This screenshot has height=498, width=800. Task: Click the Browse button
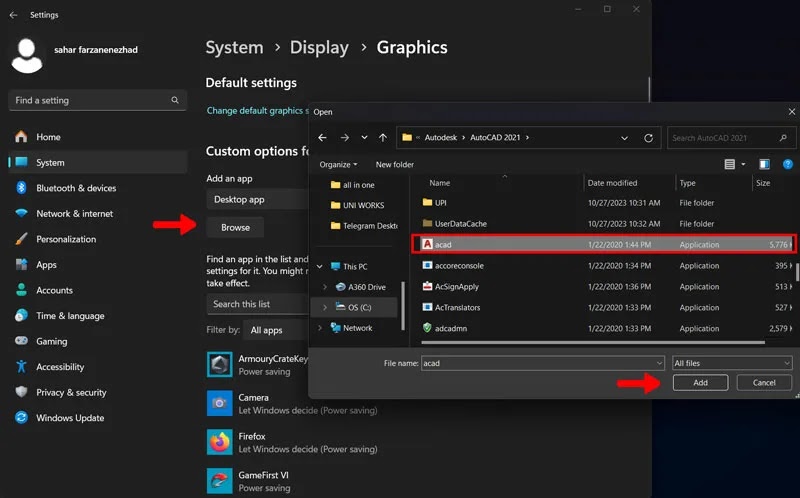pyautogui.click(x=235, y=227)
